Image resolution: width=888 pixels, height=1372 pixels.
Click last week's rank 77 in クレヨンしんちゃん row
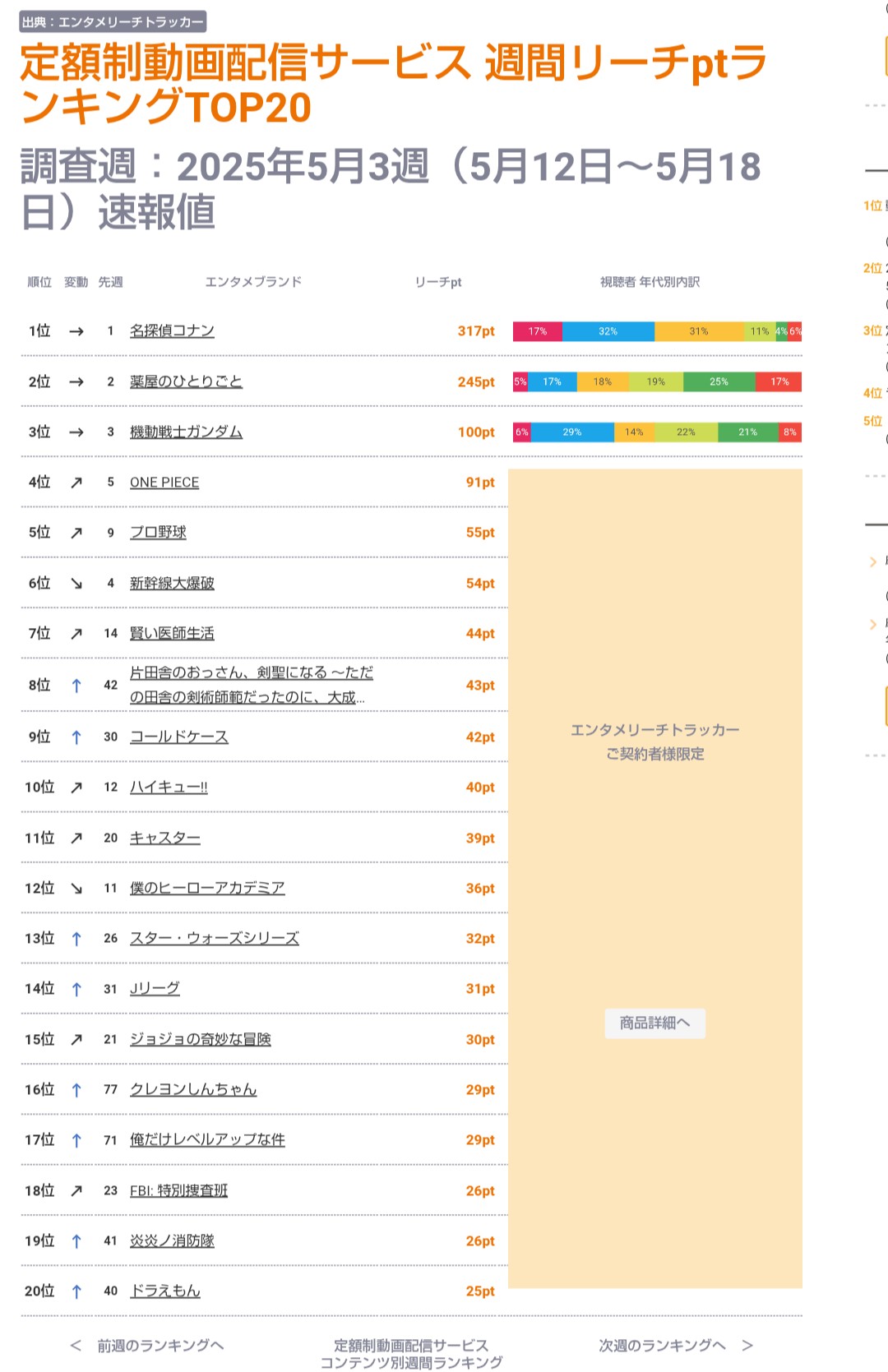coord(110,1090)
